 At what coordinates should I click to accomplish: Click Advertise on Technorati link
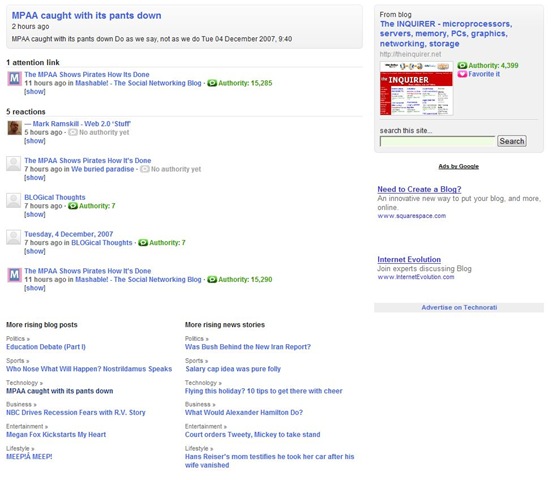(x=459, y=308)
